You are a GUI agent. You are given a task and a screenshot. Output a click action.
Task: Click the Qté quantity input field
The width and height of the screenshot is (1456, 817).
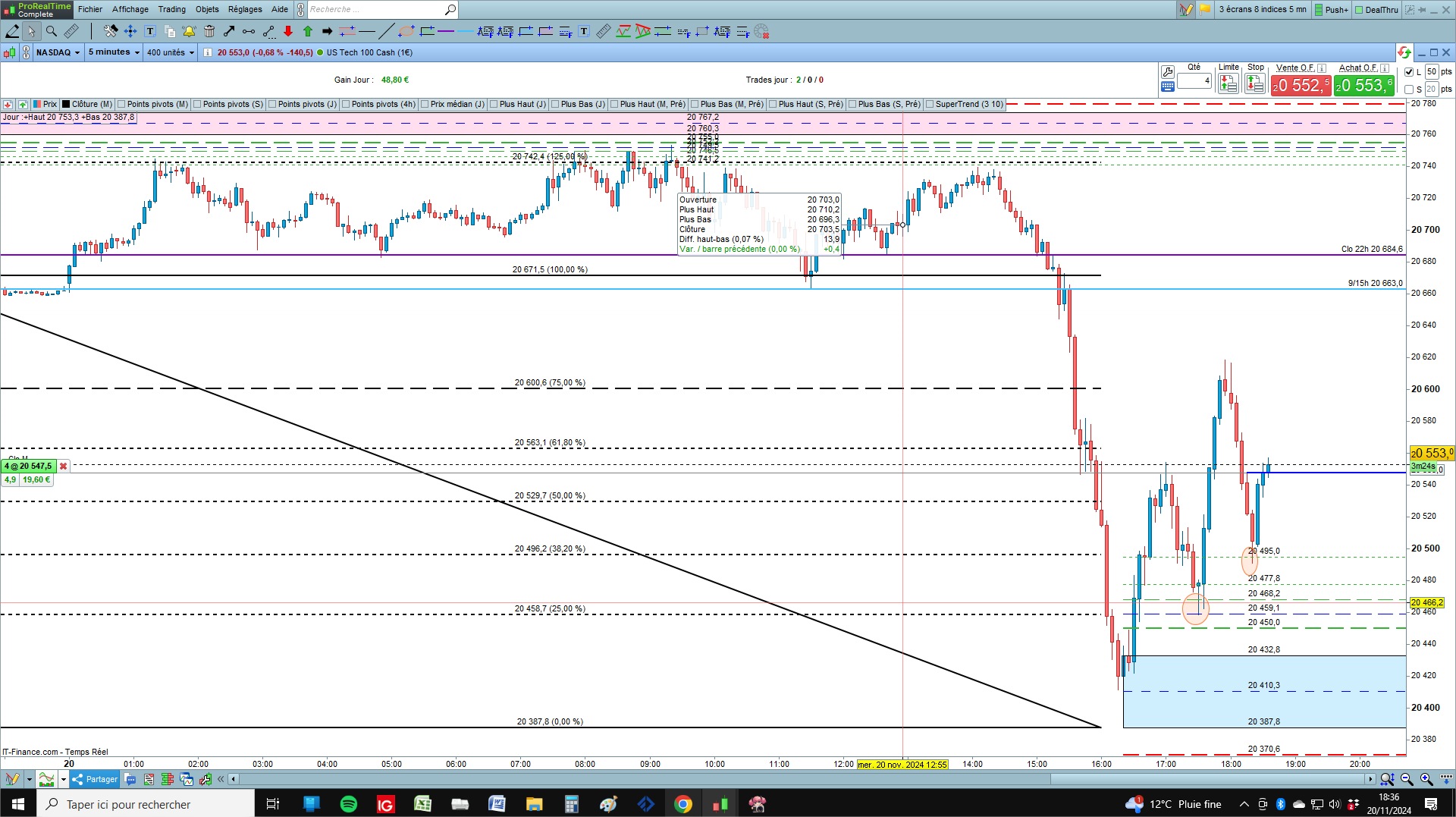pos(1194,80)
